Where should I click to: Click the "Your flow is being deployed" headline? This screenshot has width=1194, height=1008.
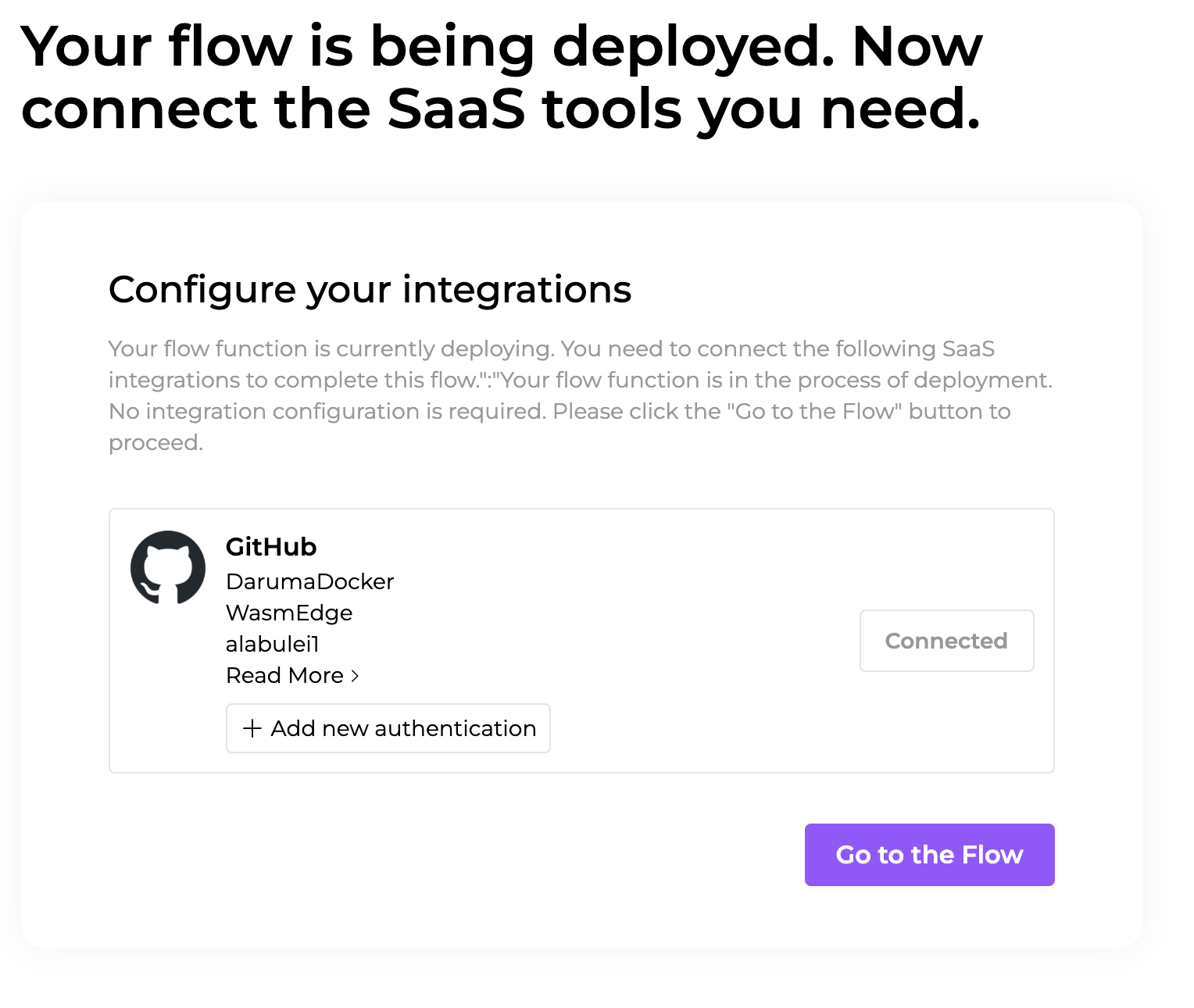[501, 47]
